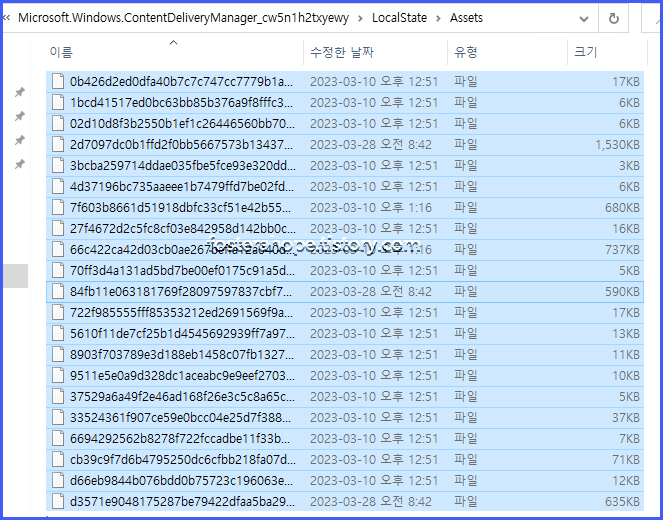Click the refresh button in address bar
Screen dimensions: 663x520
[x=614, y=19]
